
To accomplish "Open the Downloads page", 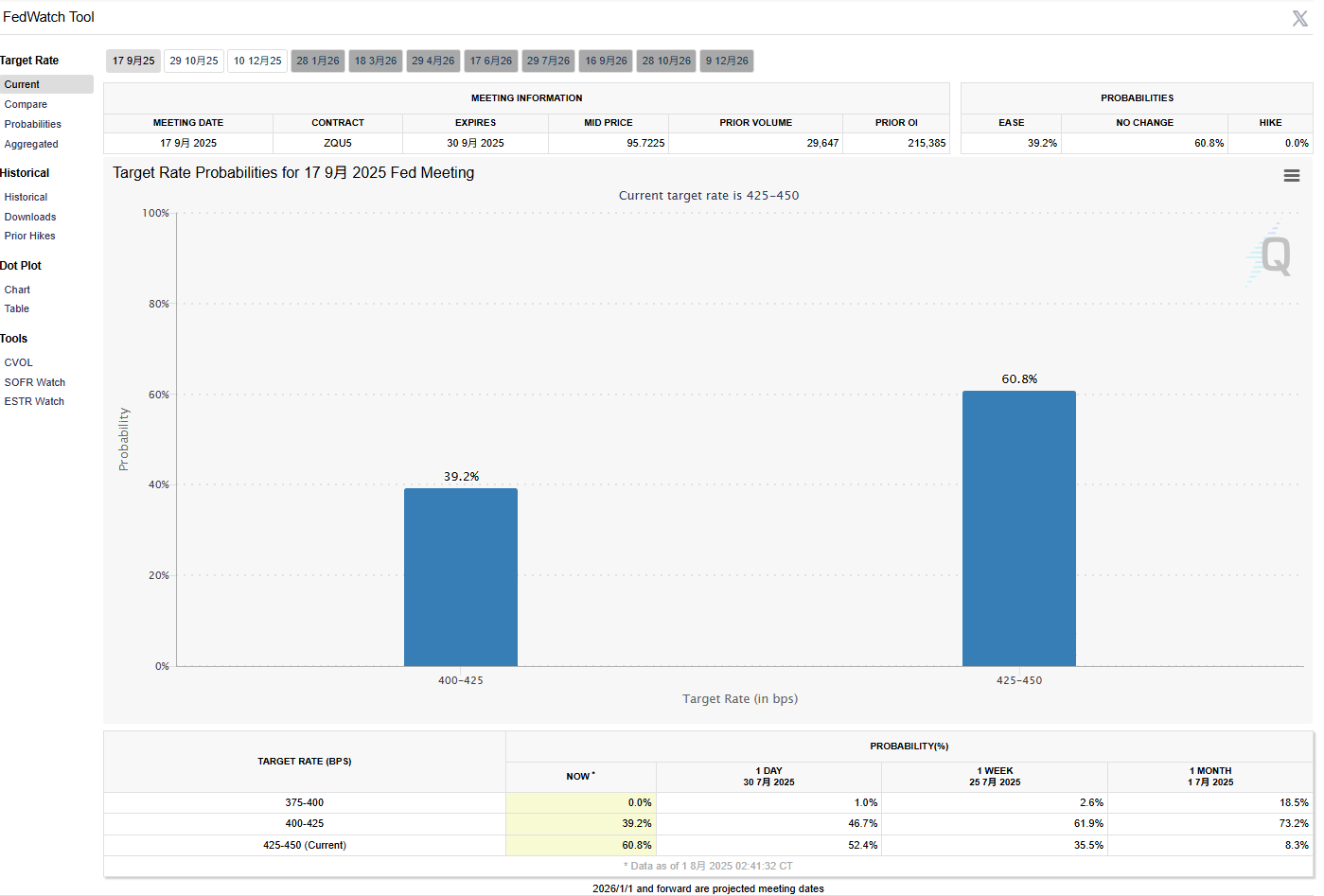I will (x=30, y=217).
